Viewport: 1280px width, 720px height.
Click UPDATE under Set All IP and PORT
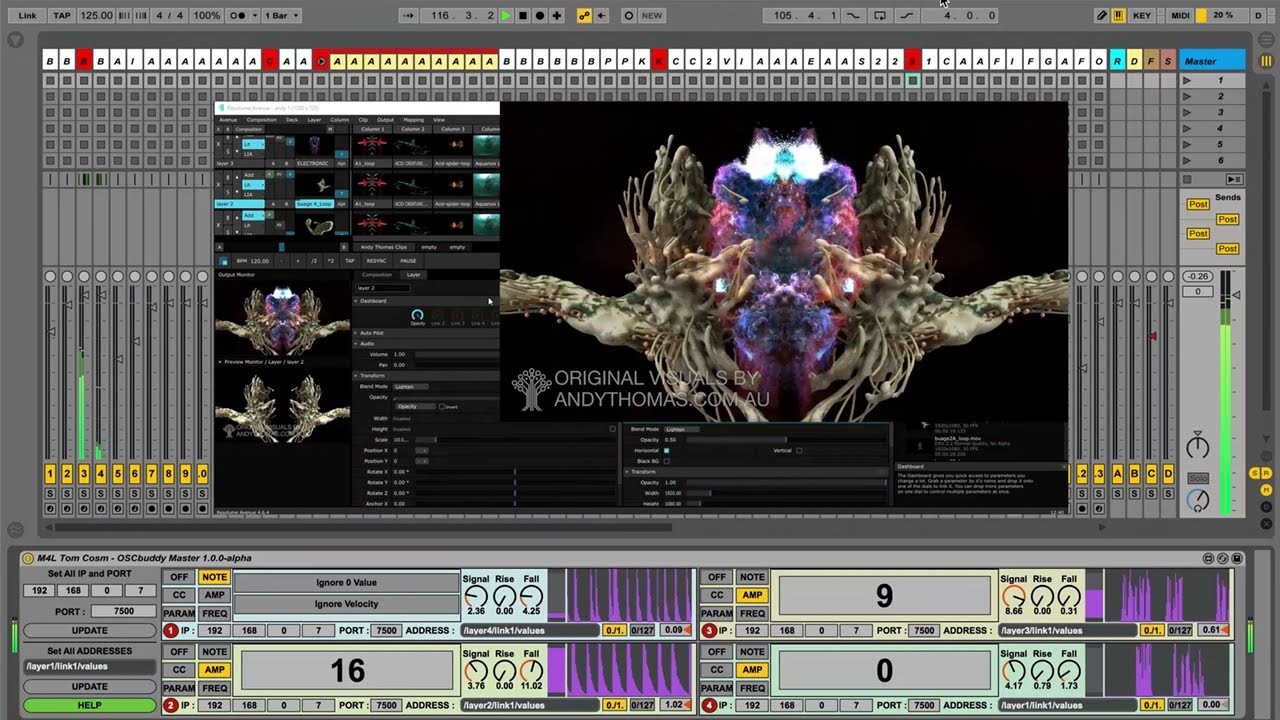click(x=89, y=631)
